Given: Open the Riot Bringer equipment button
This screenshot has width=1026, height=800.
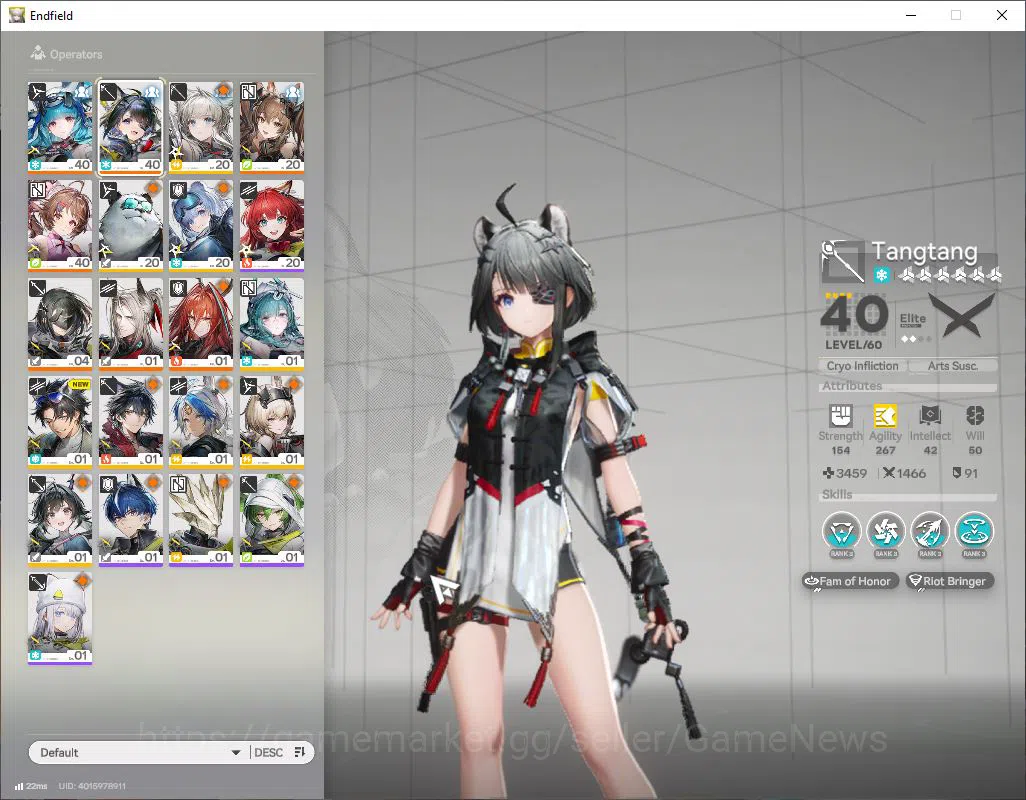Looking at the screenshot, I should [x=949, y=581].
